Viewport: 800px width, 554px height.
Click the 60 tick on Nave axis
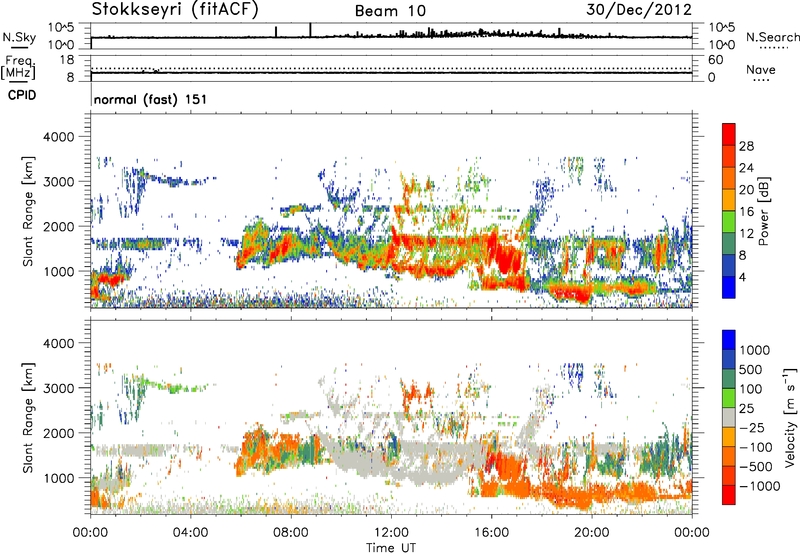click(715, 60)
